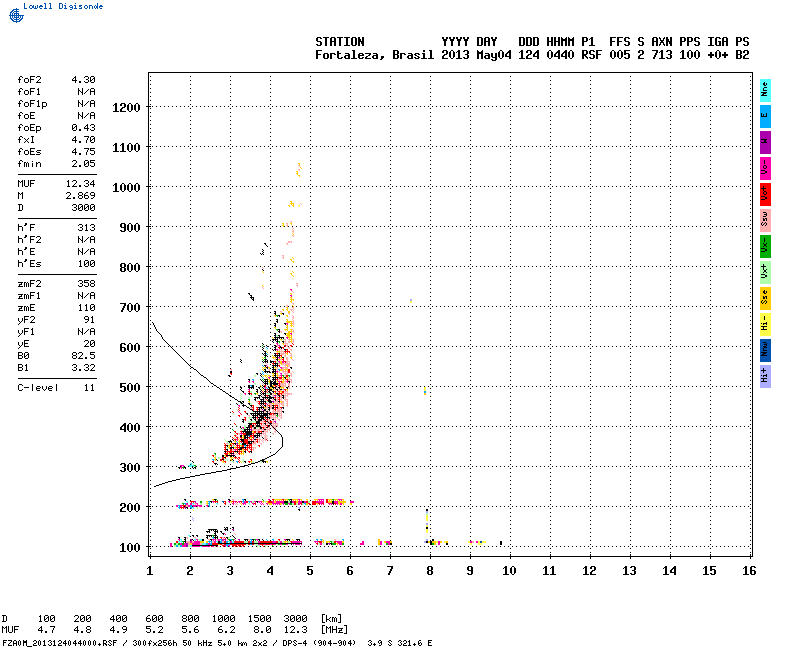The image size is (800, 650).
Task: Click the cyan NNE legend swatch
Action: tap(765, 90)
